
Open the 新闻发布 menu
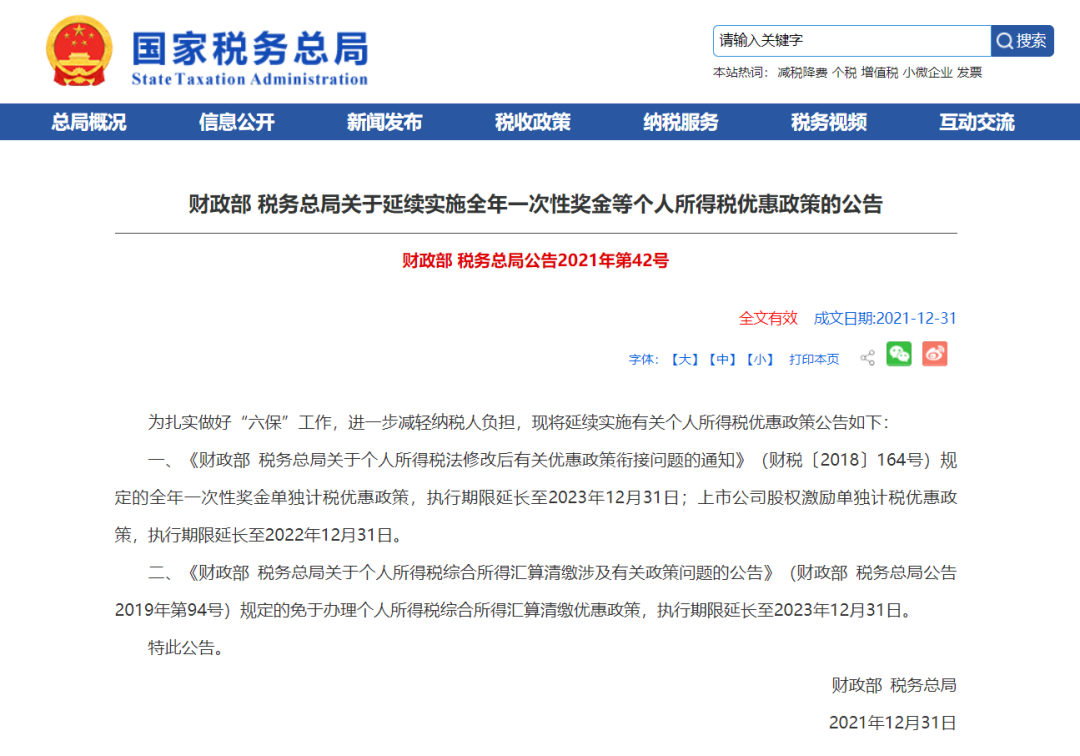pos(384,122)
